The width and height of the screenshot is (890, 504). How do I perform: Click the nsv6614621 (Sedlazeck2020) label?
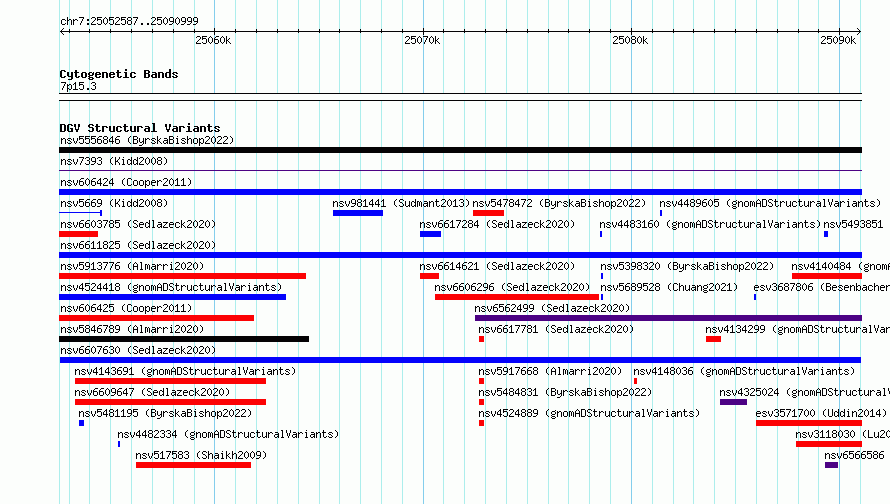click(497, 266)
